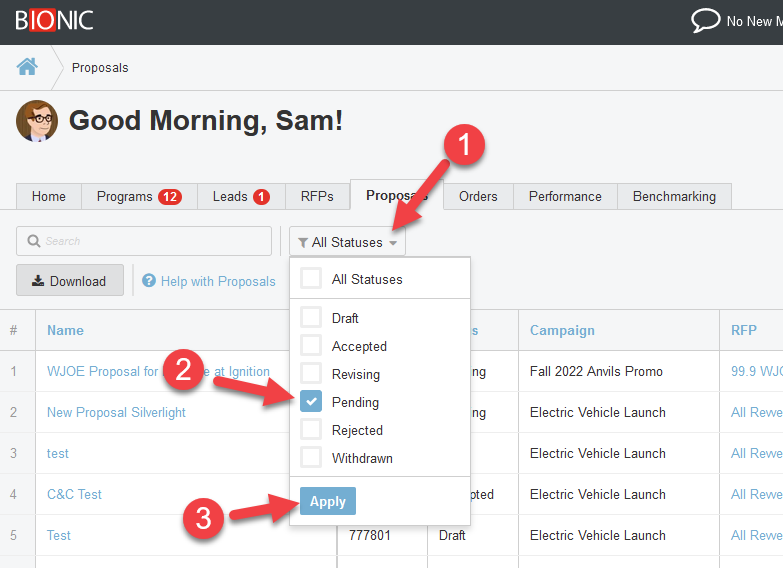Click the Apply filter button

[x=328, y=501]
